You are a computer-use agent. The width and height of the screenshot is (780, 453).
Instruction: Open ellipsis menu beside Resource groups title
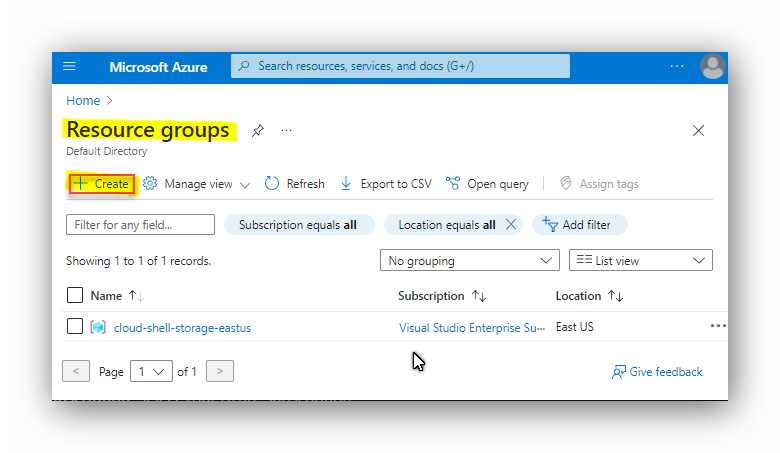287,131
